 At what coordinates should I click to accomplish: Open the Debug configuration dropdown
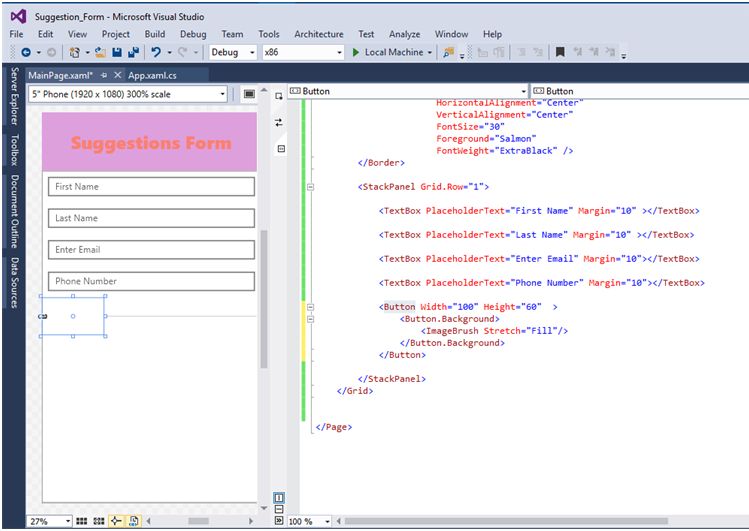(x=250, y=52)
